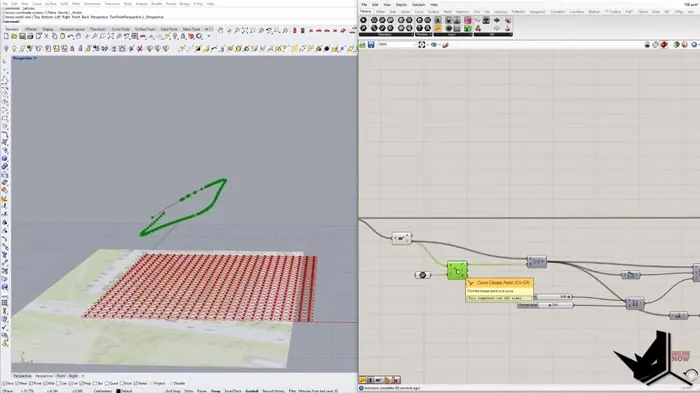Screen dimensions: 700x393
Task: Click the Grasshopper sketch pencil icon
Action: (x=446, y=45)
